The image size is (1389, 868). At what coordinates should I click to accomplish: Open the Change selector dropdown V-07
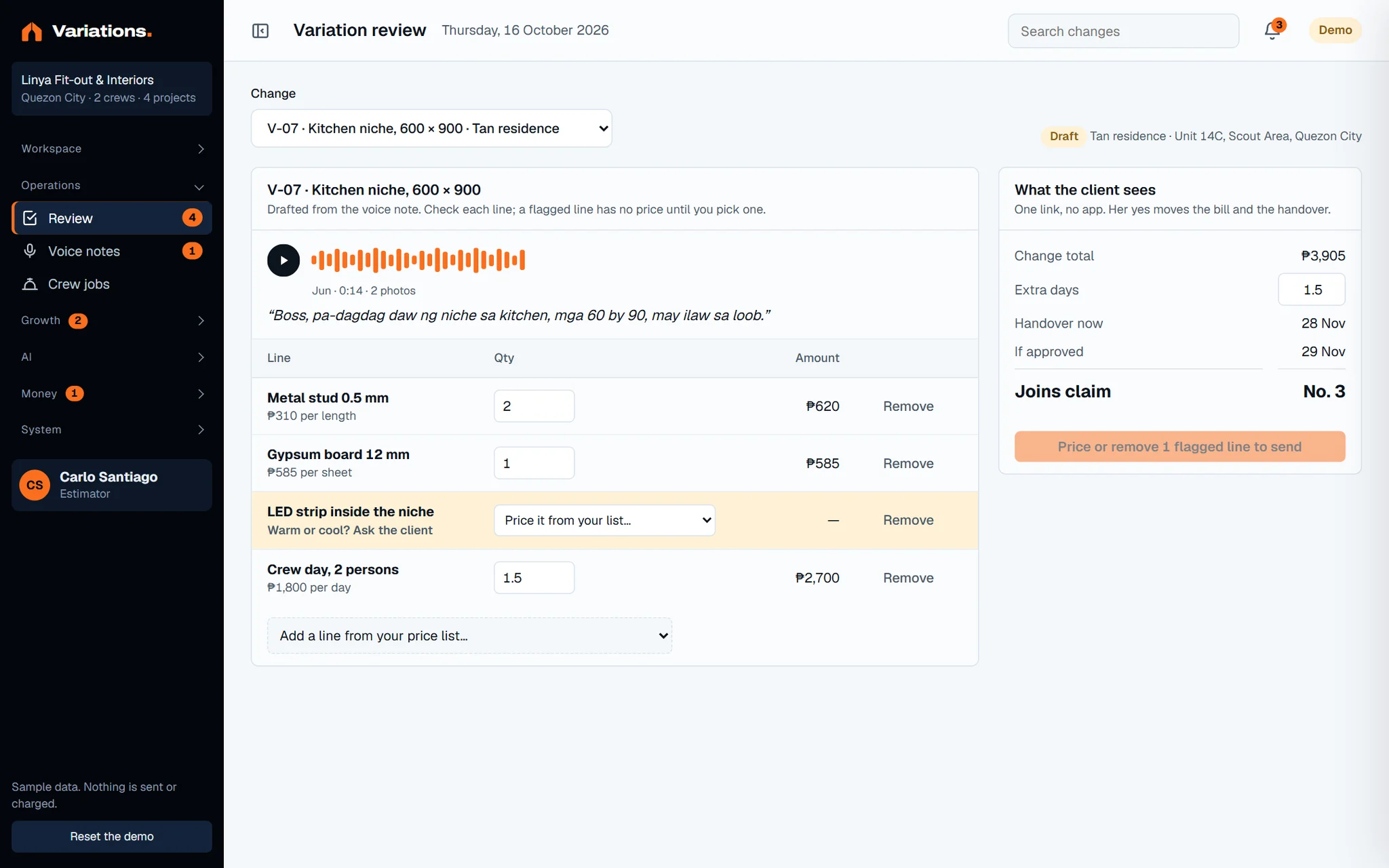click(x=431, y=128)
